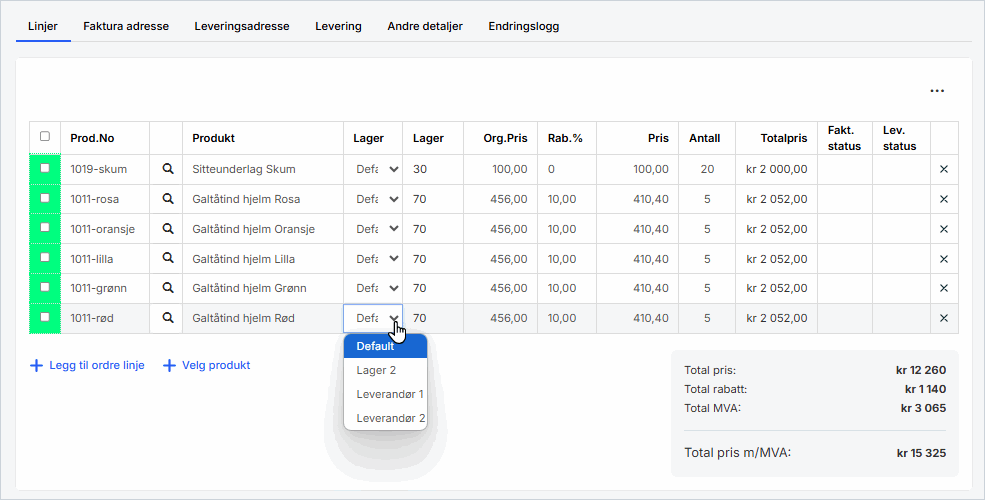Open Lager dropdown for Galtåtind hjelm Lilla
Viewport: 985px width, 500px height.
(x=377, y=259)
